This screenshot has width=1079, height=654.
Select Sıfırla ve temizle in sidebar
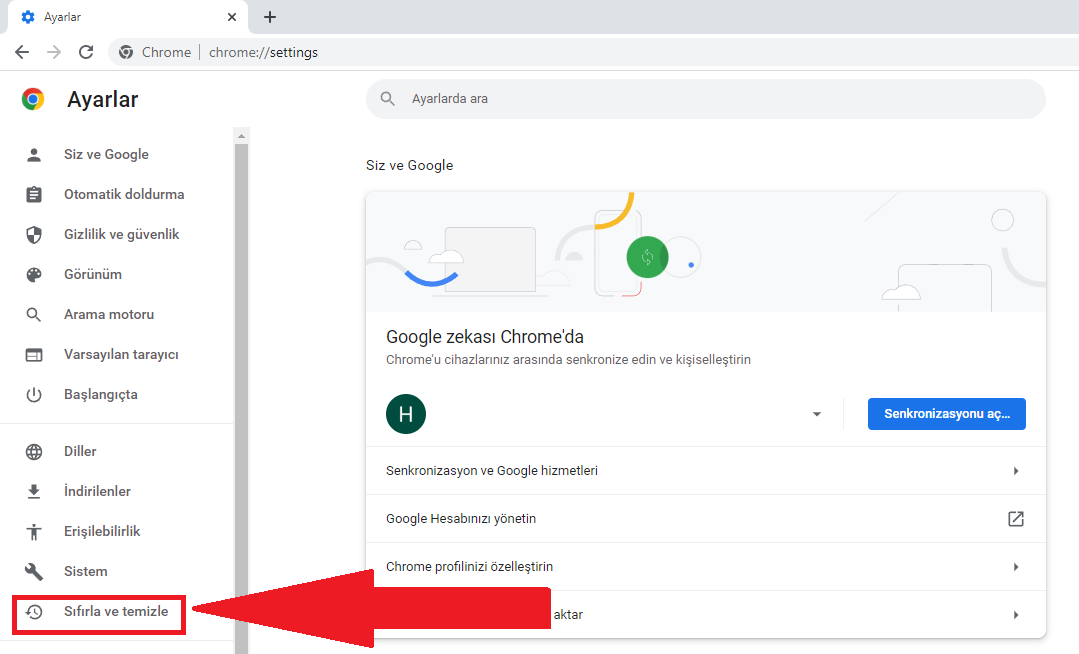[x=115, y=612]
